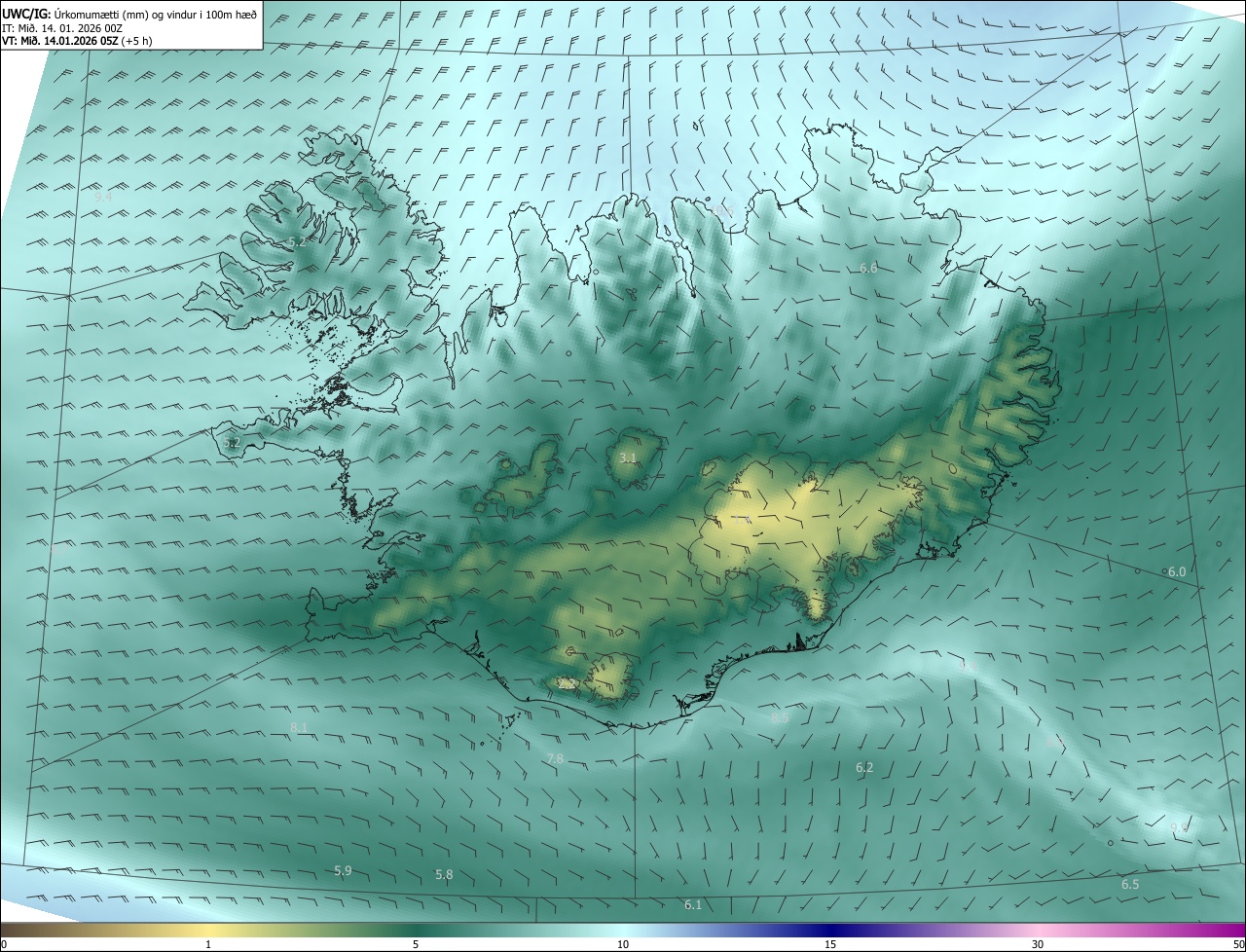
Task: Pick the magenta color at the 50 end
Action: pyautogui.click(x=1236, y=931)
